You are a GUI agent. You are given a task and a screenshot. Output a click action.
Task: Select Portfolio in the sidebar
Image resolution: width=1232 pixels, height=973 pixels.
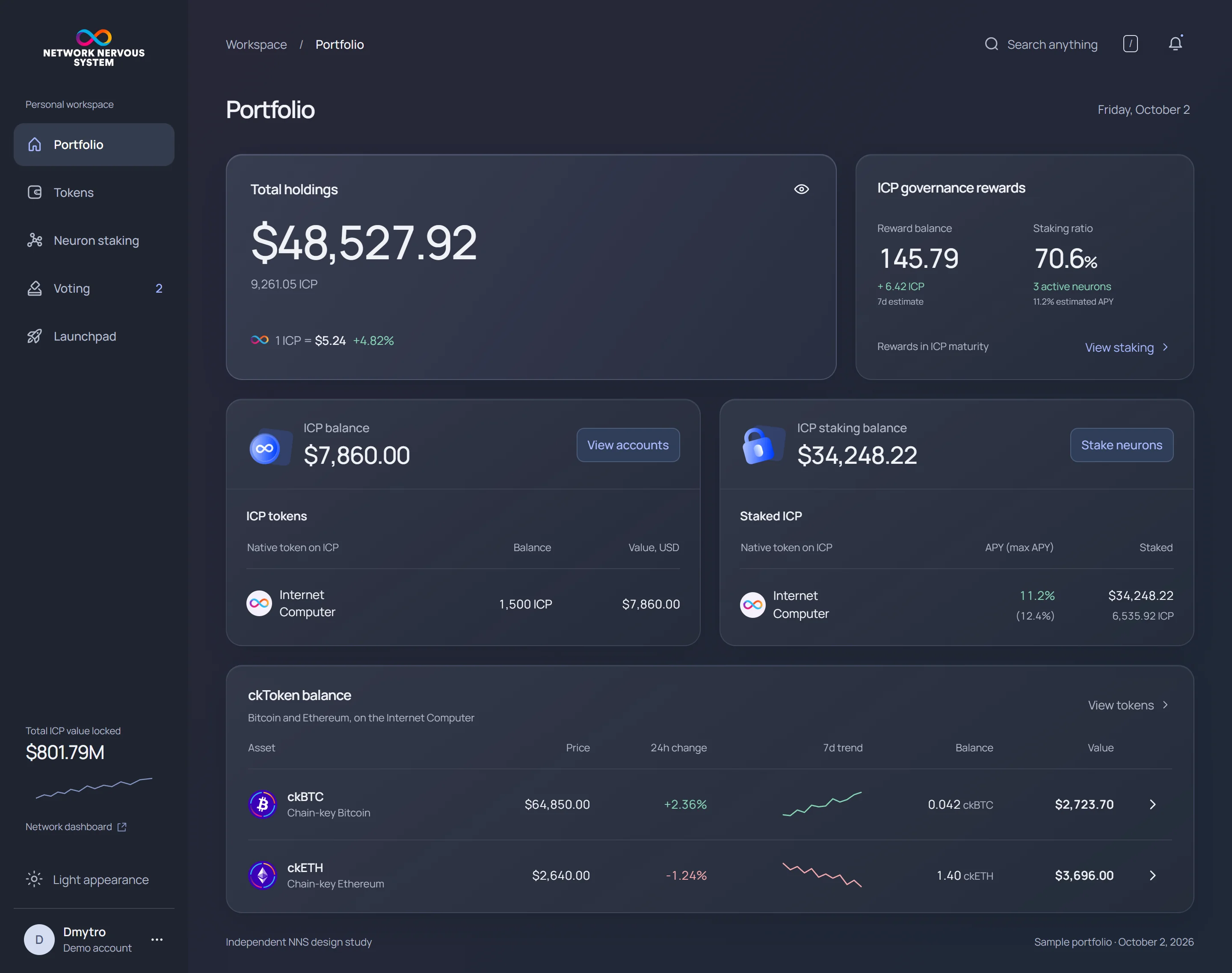point(94,145)
